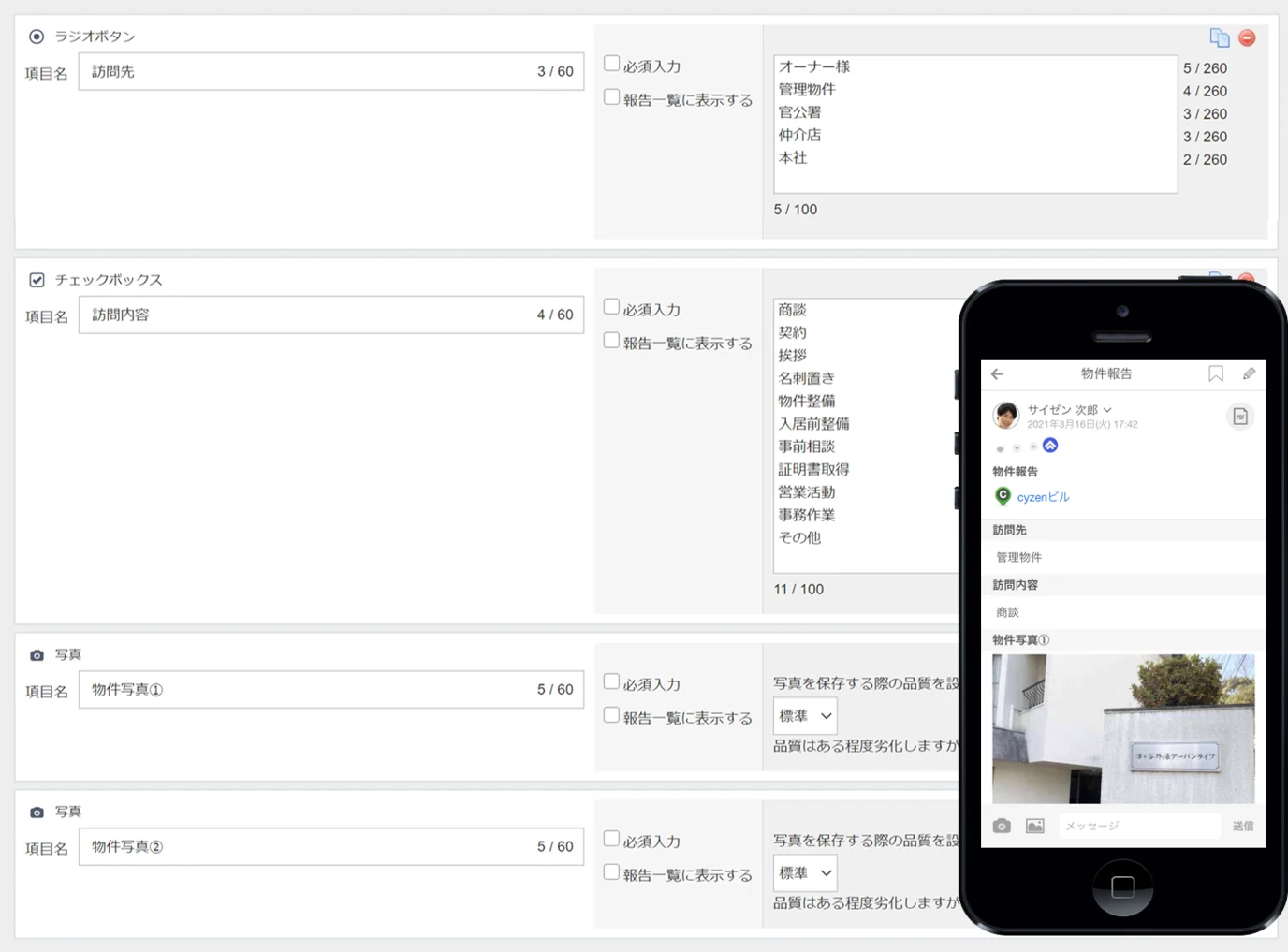The height and width of the screenshot is (952, 1288).
Task: Click the 物件整備 option in the list
Action: 806,401
